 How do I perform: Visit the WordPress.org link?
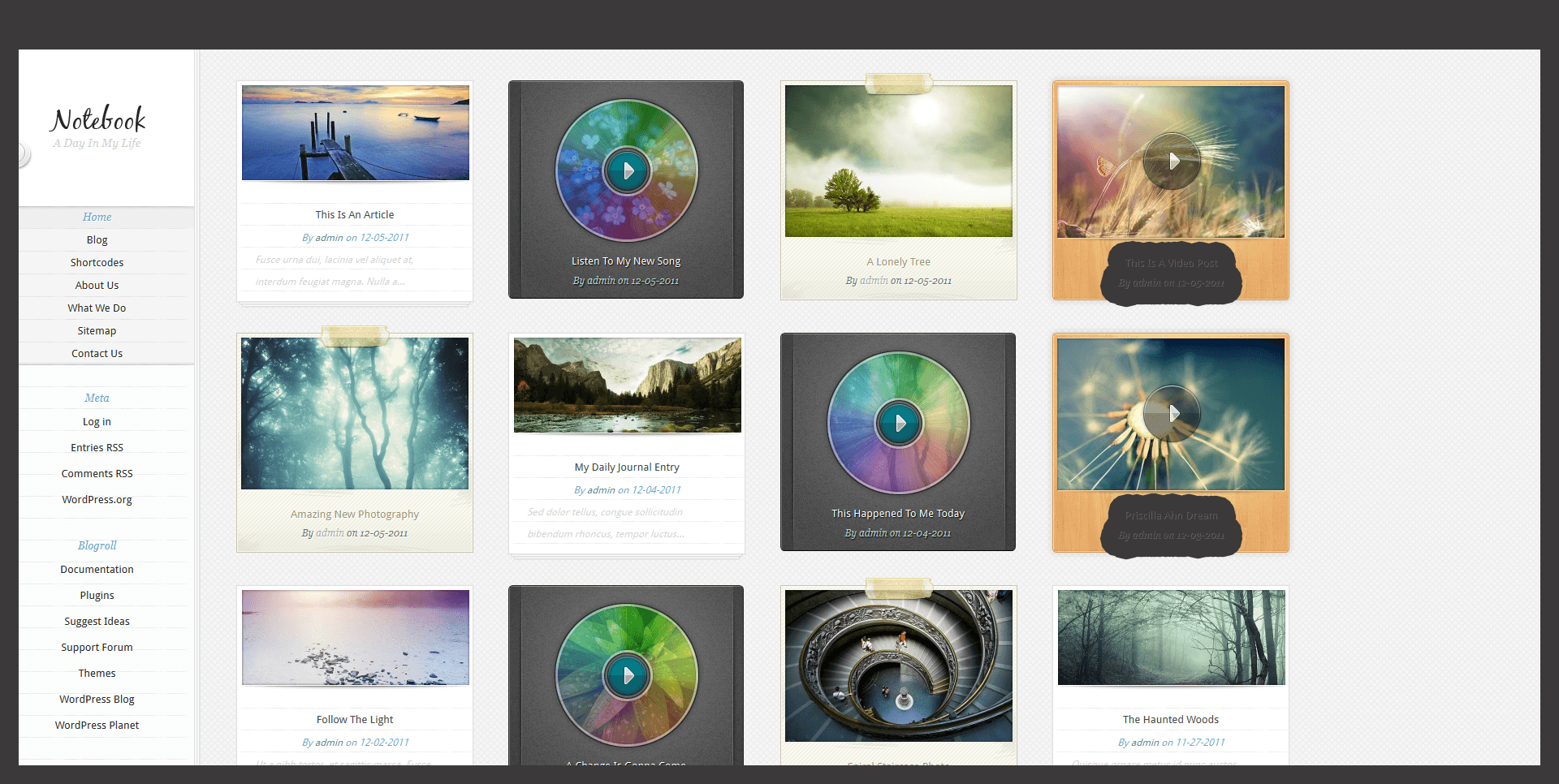point(97,499)
